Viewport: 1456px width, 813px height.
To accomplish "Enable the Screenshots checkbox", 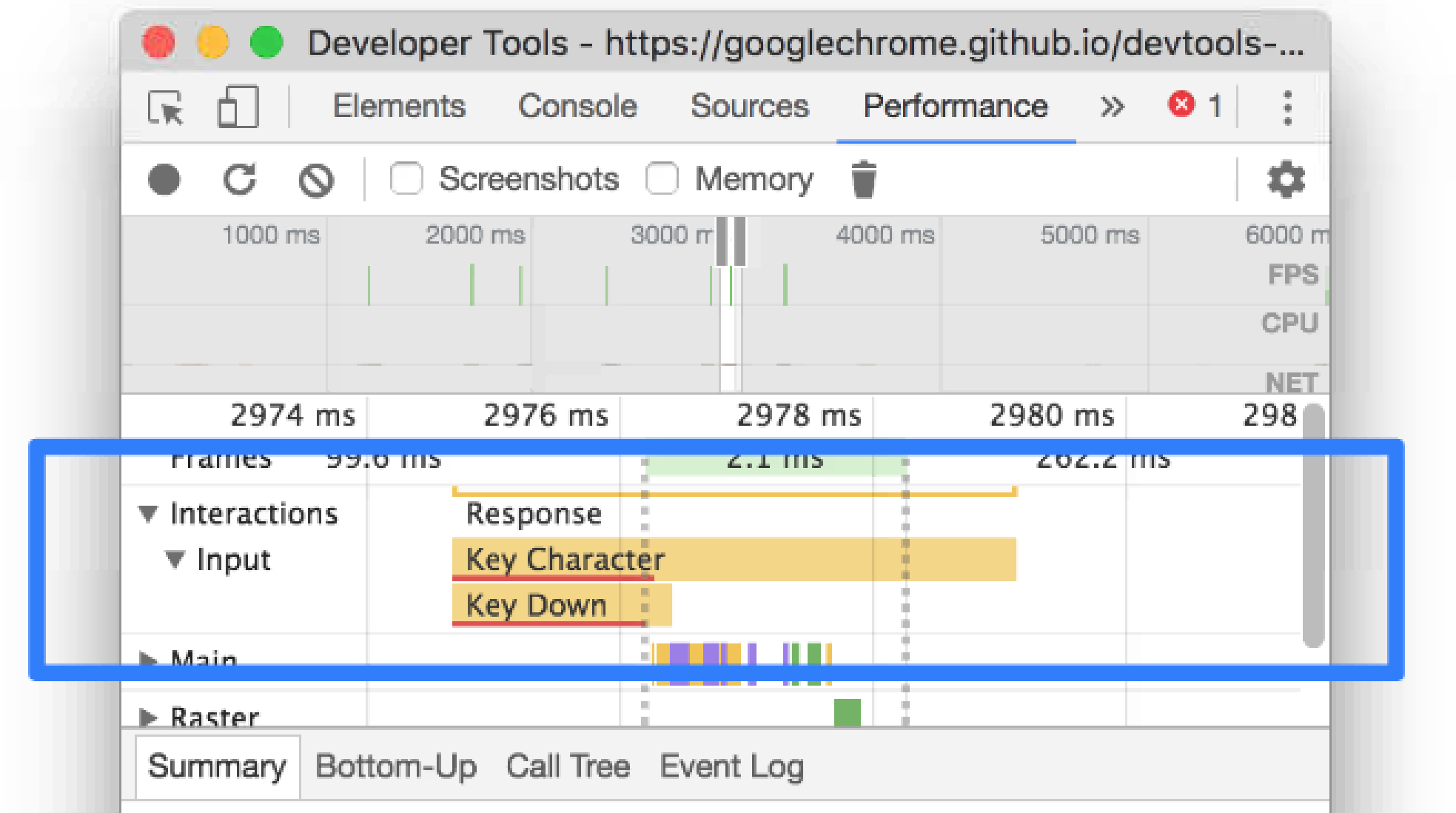I will click(406, 179).
